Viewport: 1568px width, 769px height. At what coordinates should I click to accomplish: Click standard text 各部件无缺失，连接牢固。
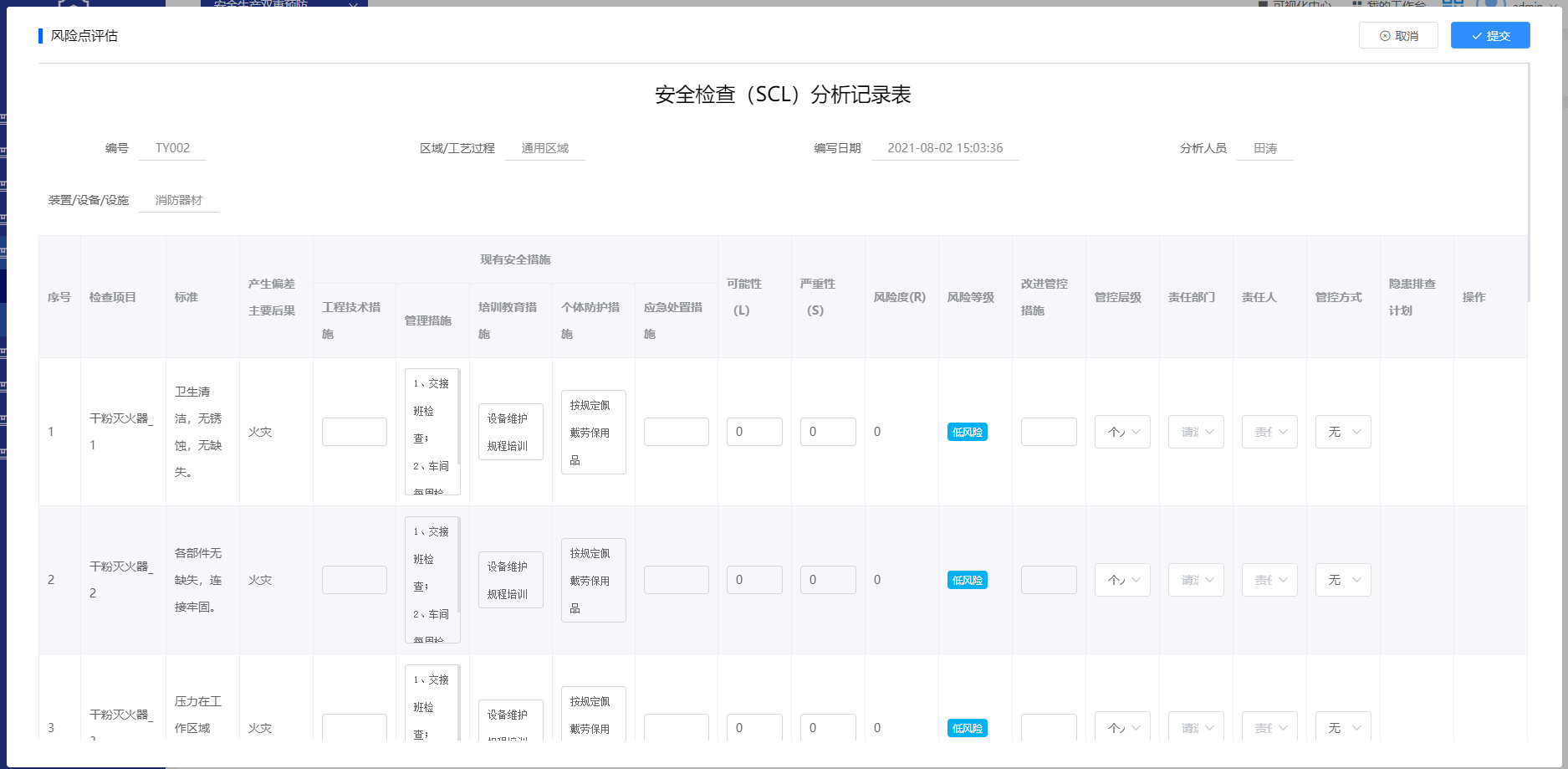coord(198,580)
